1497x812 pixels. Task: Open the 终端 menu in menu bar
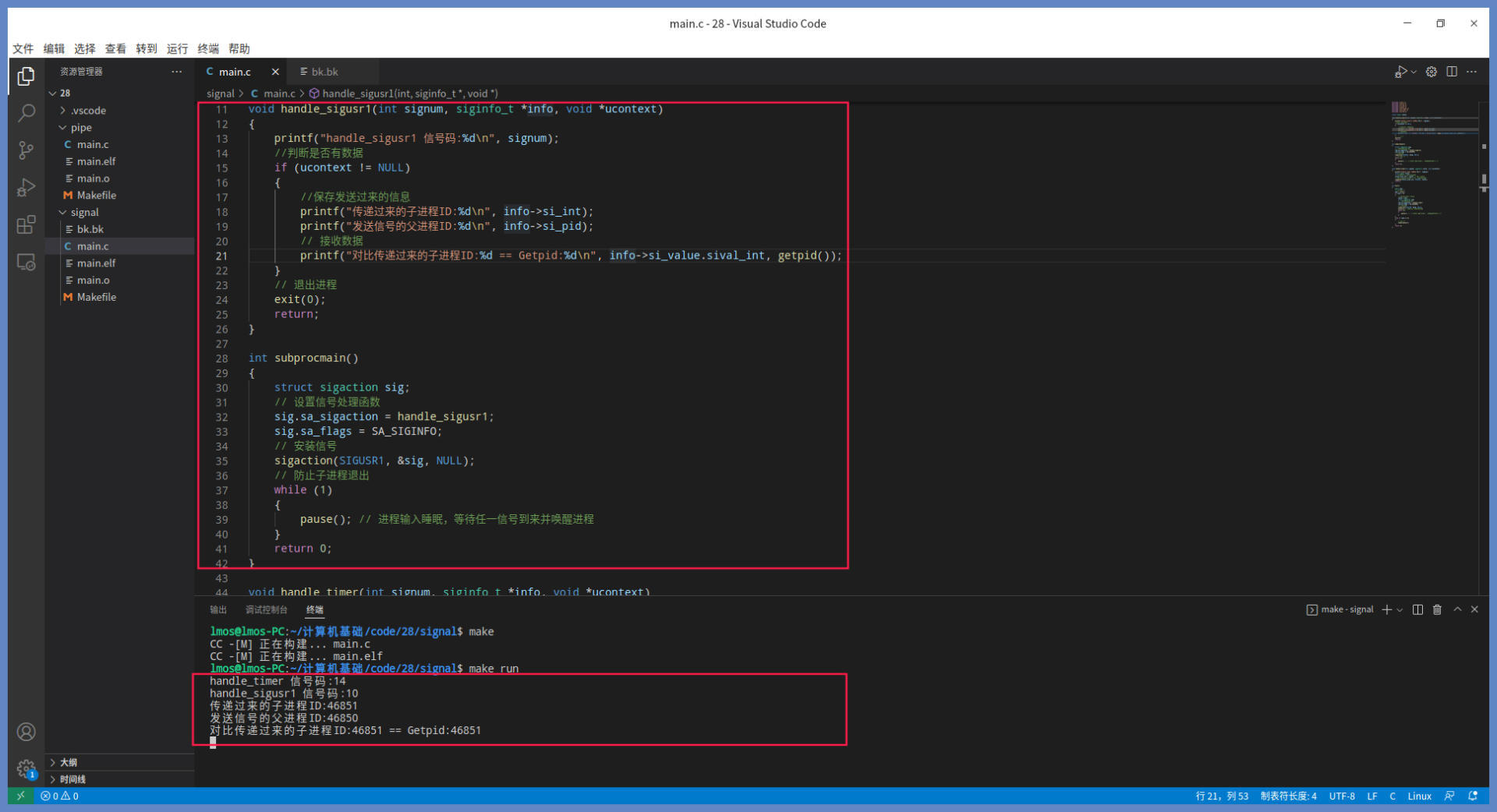coord(207,48)
